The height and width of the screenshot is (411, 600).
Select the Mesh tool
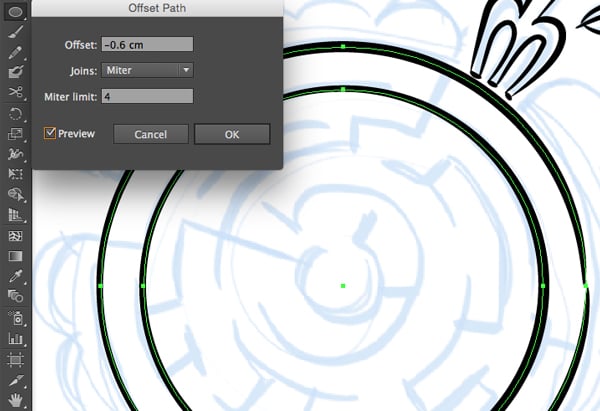(15, 236)
